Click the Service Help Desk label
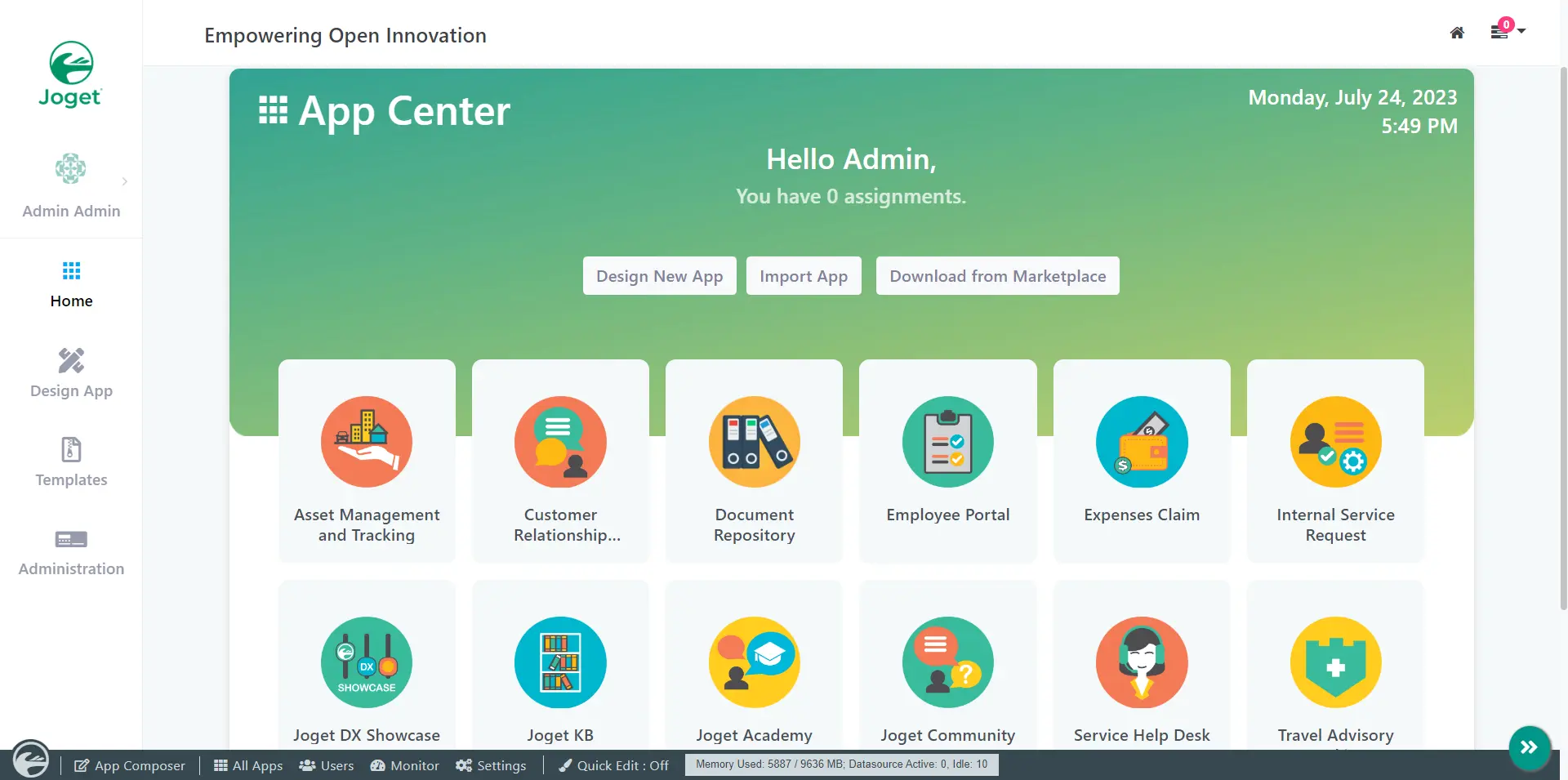Viewport: 1568px width, 780px height. pos(1142,735)
